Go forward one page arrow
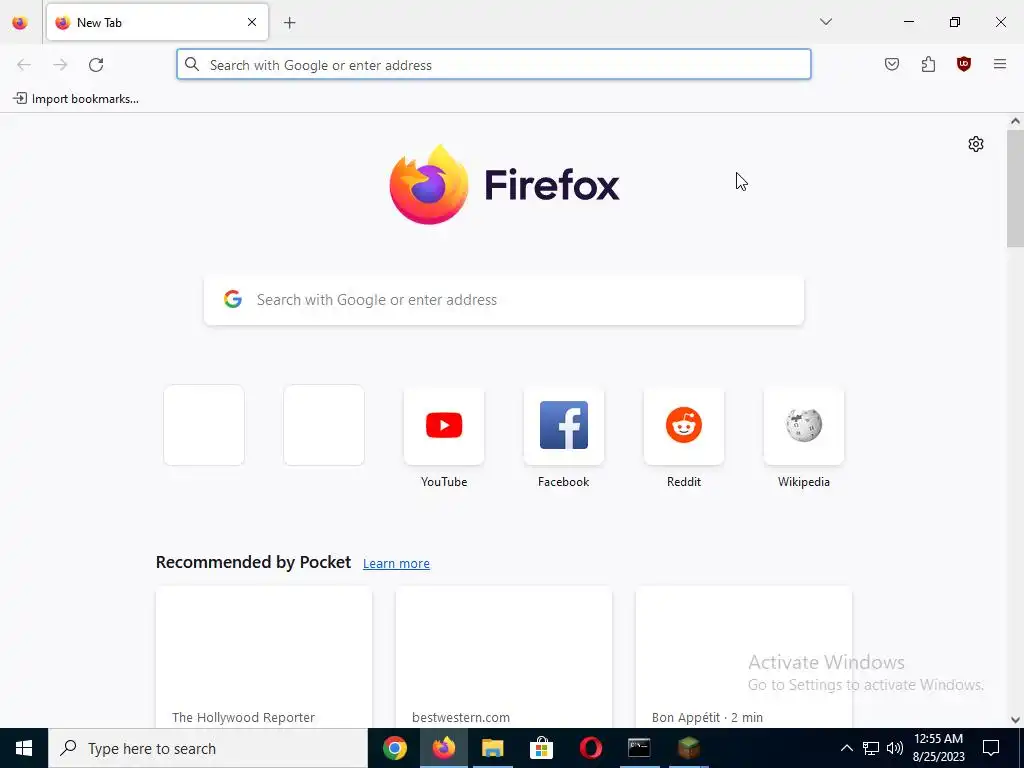The image size is (1024, 768). click(x=60, y=65)
